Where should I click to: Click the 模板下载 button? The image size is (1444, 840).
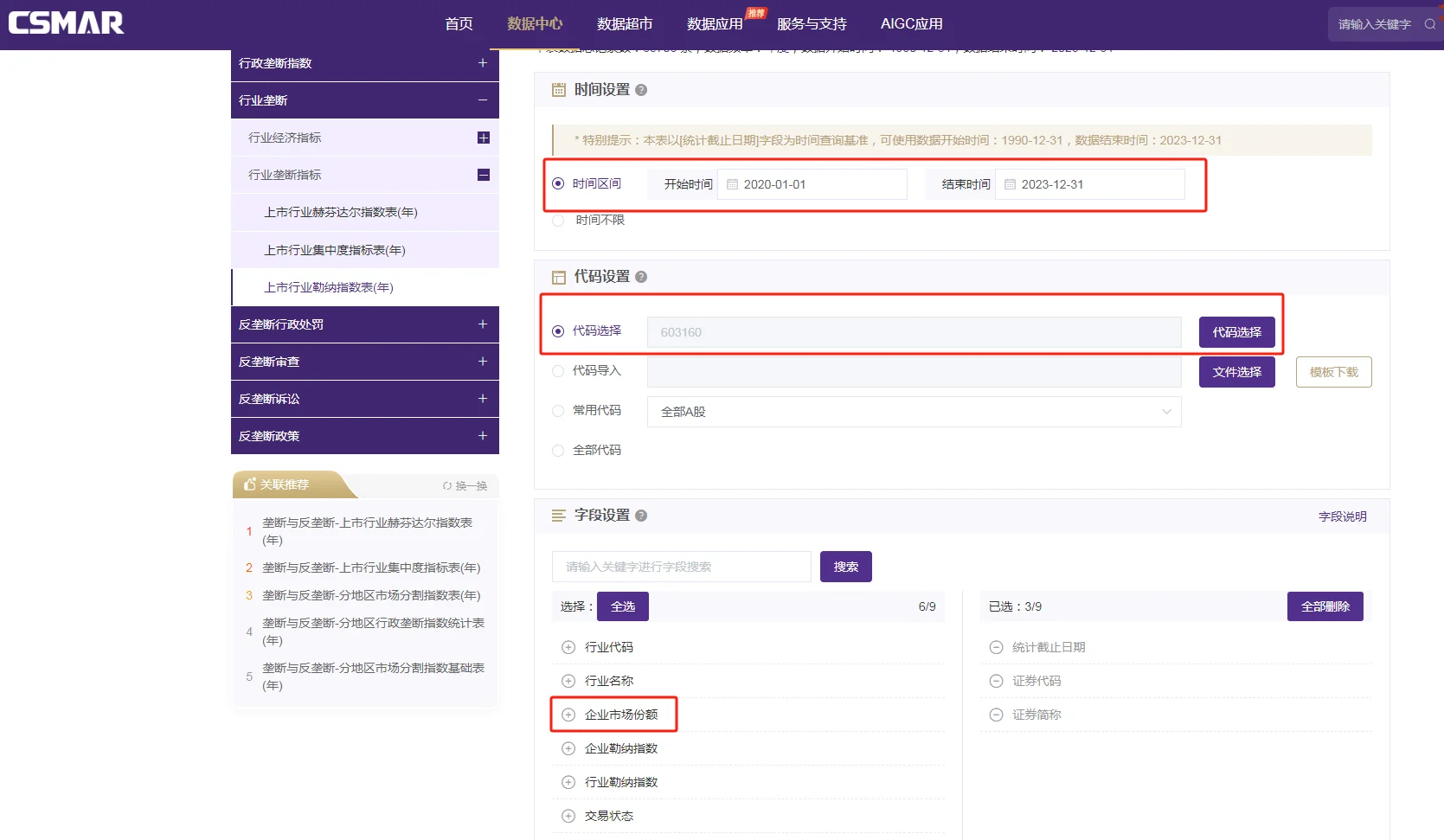coord(1333,371)
